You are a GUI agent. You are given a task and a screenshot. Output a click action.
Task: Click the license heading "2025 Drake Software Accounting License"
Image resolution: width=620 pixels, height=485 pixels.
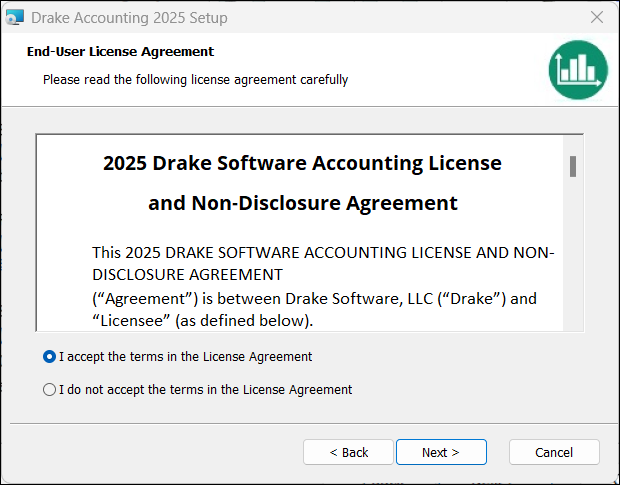tap(302, 163)
